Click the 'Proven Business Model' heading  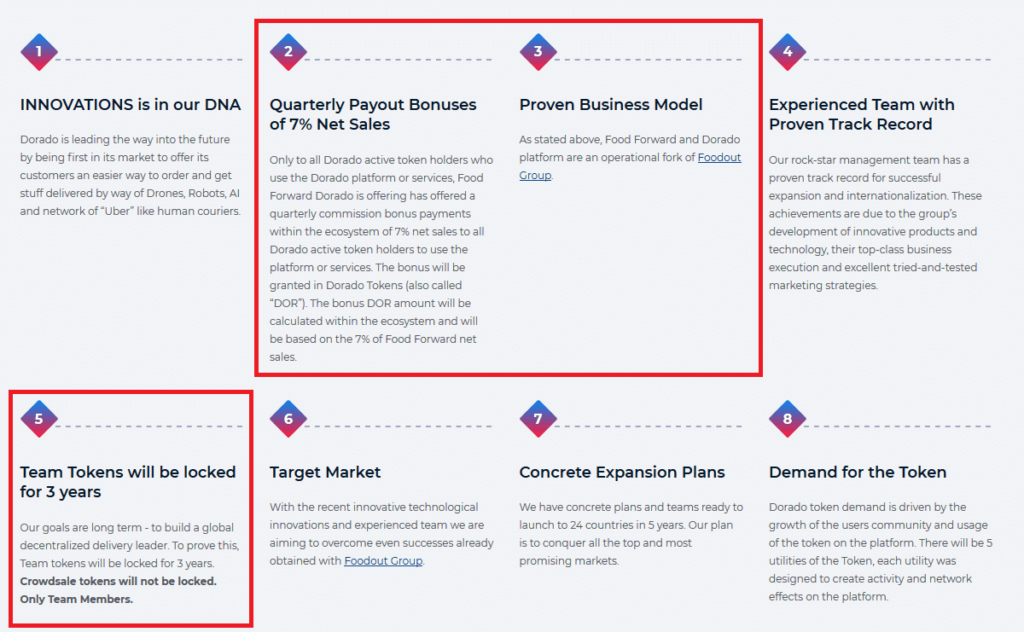click(611, 105)
